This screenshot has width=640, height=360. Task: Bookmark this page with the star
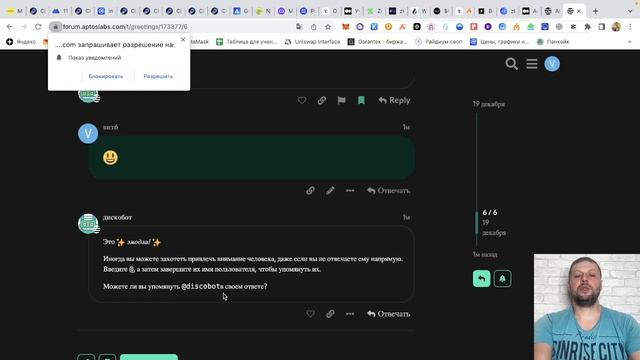pyautogui.click(x=328, y=27)
